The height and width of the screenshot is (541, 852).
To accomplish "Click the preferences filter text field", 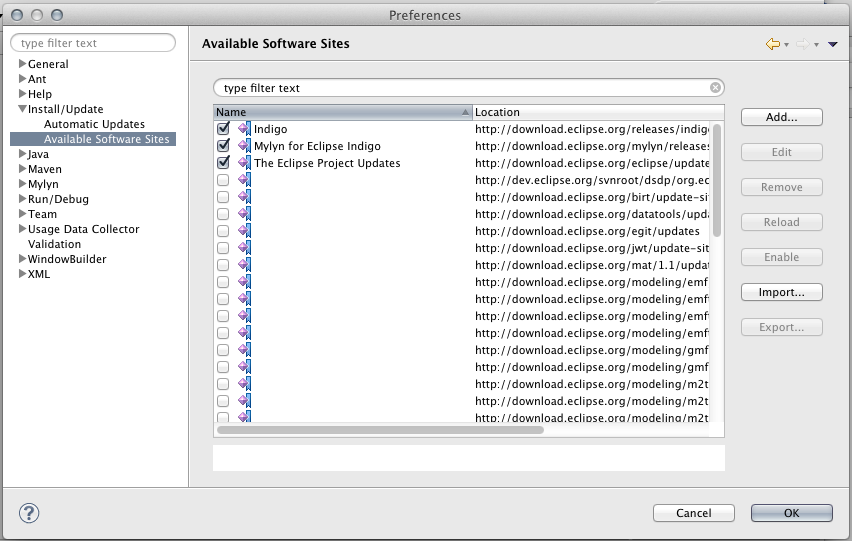I will (95, 43).
